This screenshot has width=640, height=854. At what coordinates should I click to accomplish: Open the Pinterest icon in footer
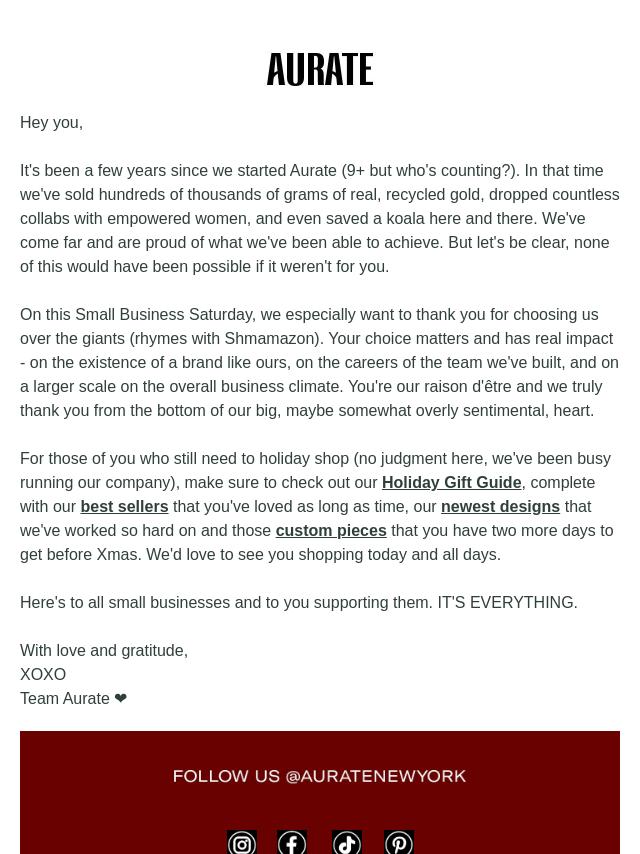click(399, 842)
